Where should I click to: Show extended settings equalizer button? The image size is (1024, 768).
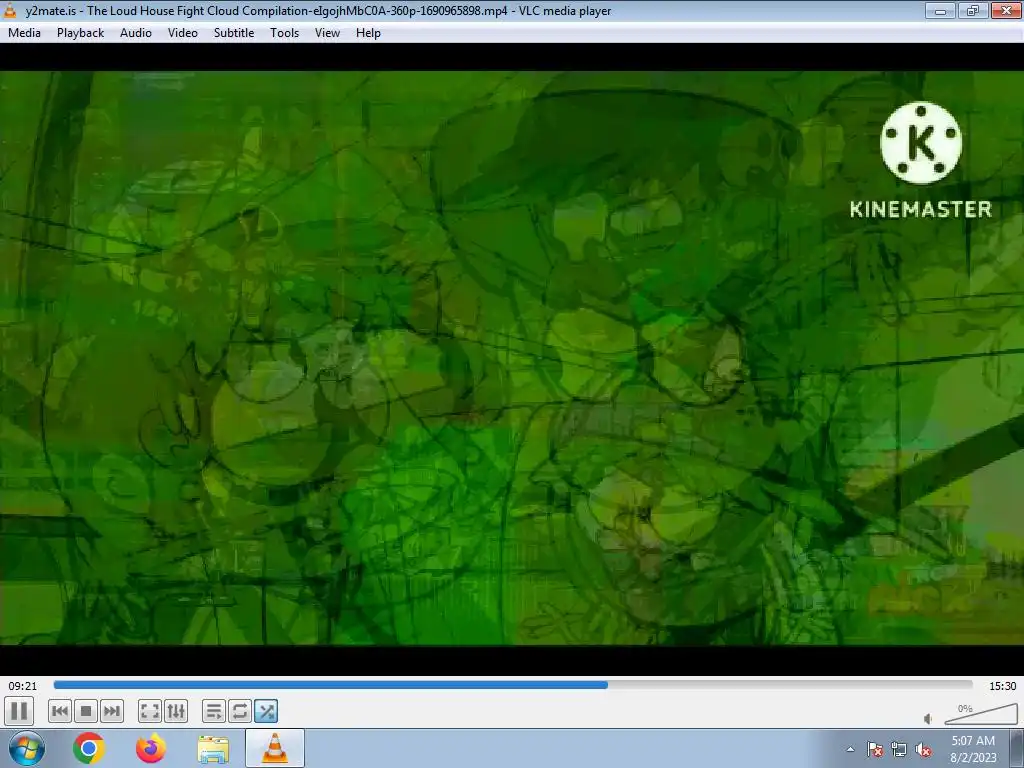pyautogui.click(x=176, y=711)
